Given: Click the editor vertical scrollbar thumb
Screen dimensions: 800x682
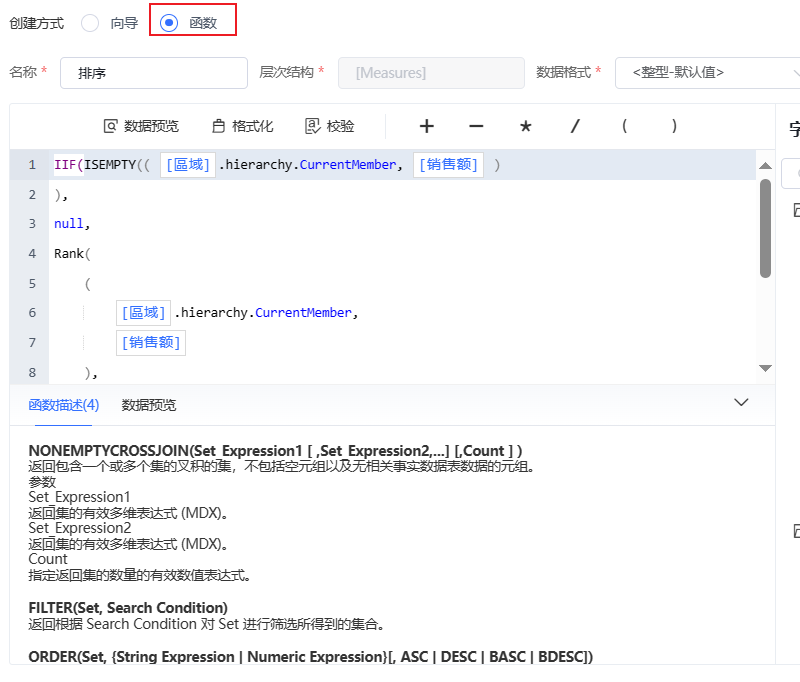Looking at the screenshot, I should (765, 228).
